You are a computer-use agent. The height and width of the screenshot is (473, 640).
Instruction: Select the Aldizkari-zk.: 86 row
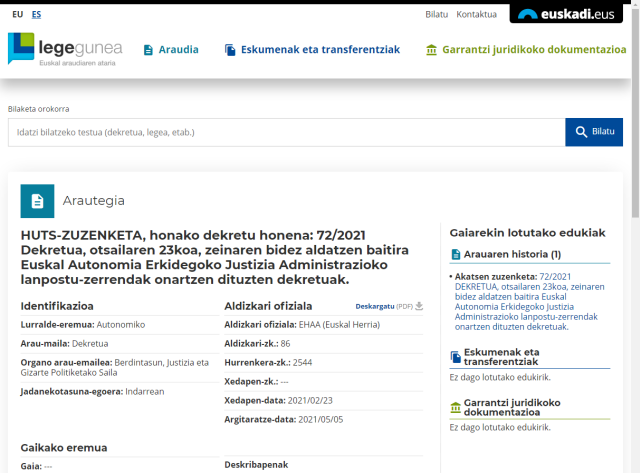[323, 344]
